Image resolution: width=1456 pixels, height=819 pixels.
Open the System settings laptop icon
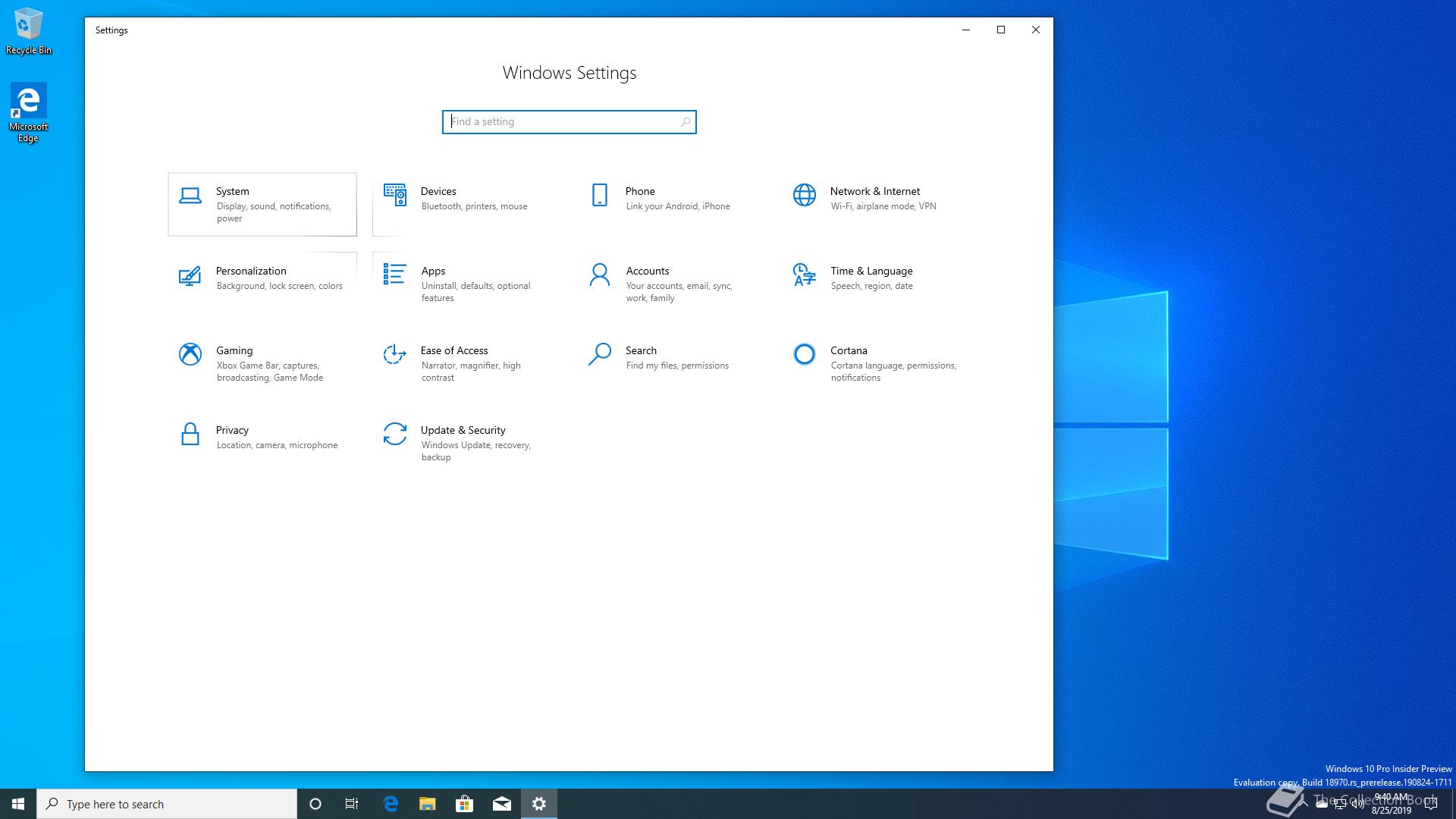(190, 196)
